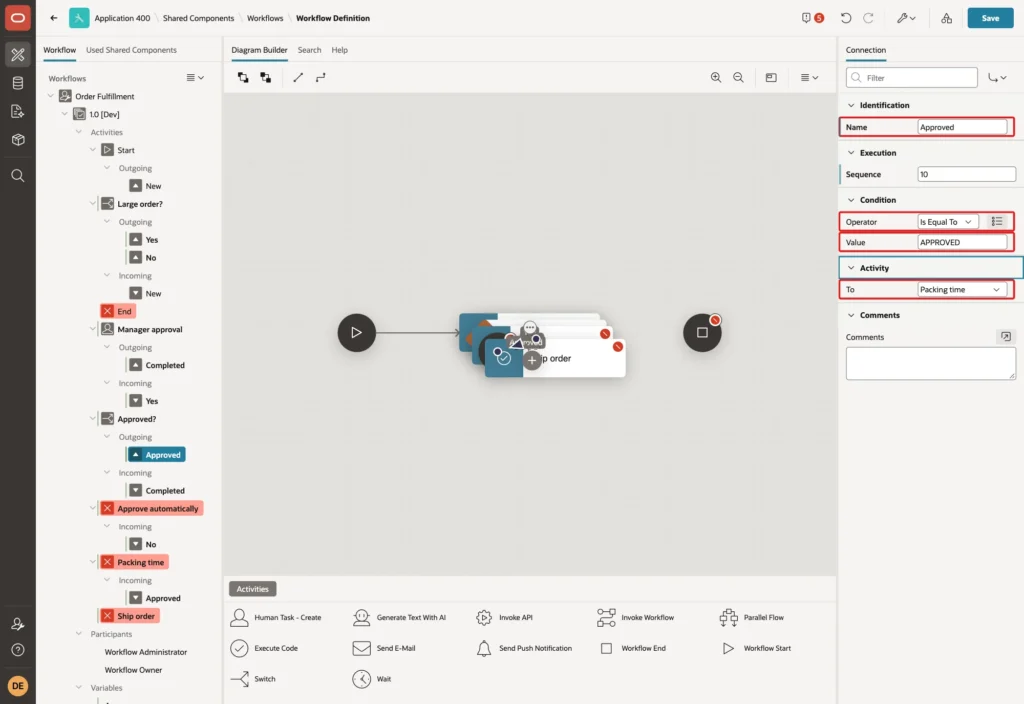Click the diagram zoom in icon
Screen dimensions: 1024x704
716,77
